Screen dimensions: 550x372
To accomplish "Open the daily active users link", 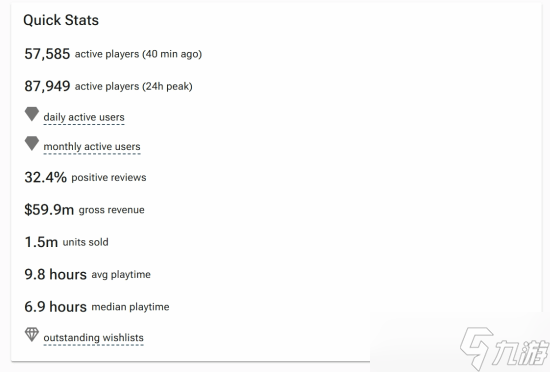I will 84,117.
